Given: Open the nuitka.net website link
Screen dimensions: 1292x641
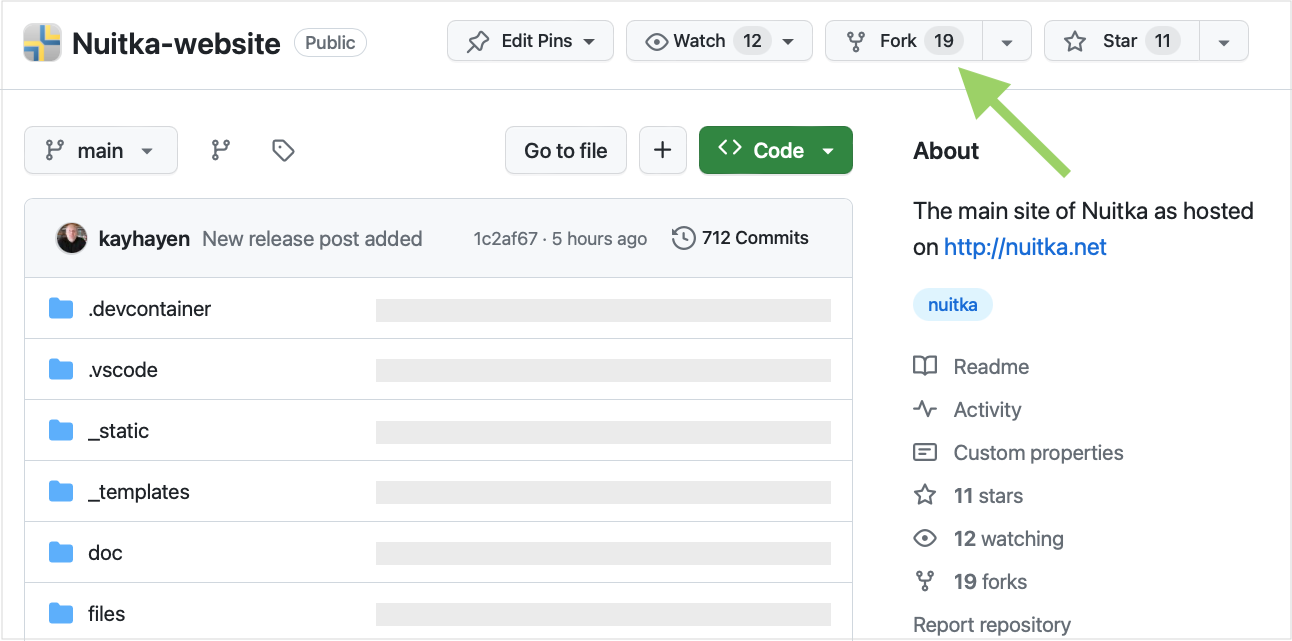Looking at the screenshot, I should click(x=1025, y=247).
